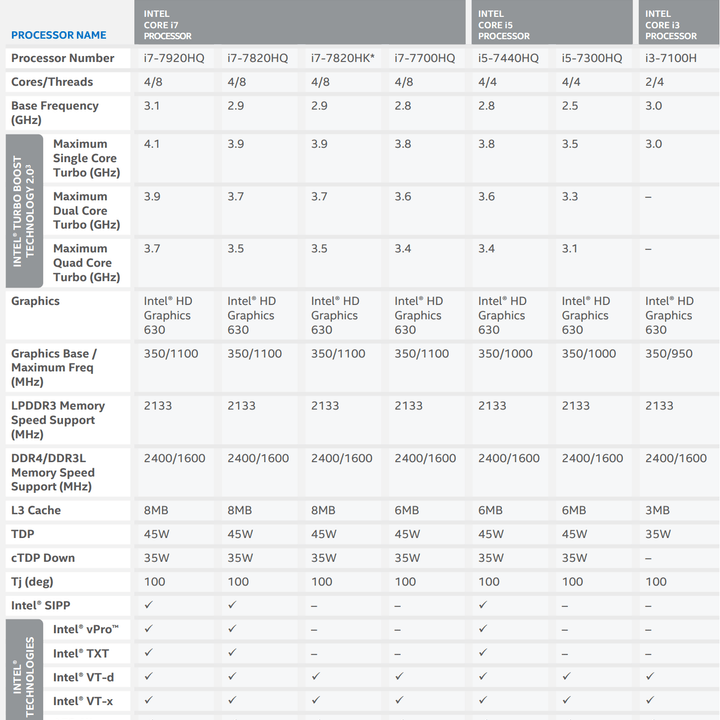The height and width of the screenshot is (720, 720).
Task: Click the i3-7100H processor number
Action: [x=671, y=58]
